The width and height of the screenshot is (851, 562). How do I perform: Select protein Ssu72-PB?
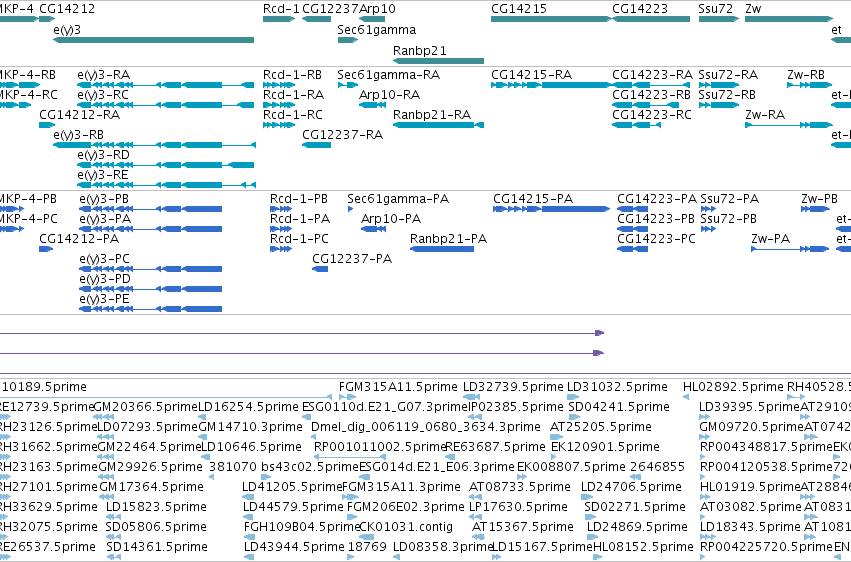click(x=708, y=229)
